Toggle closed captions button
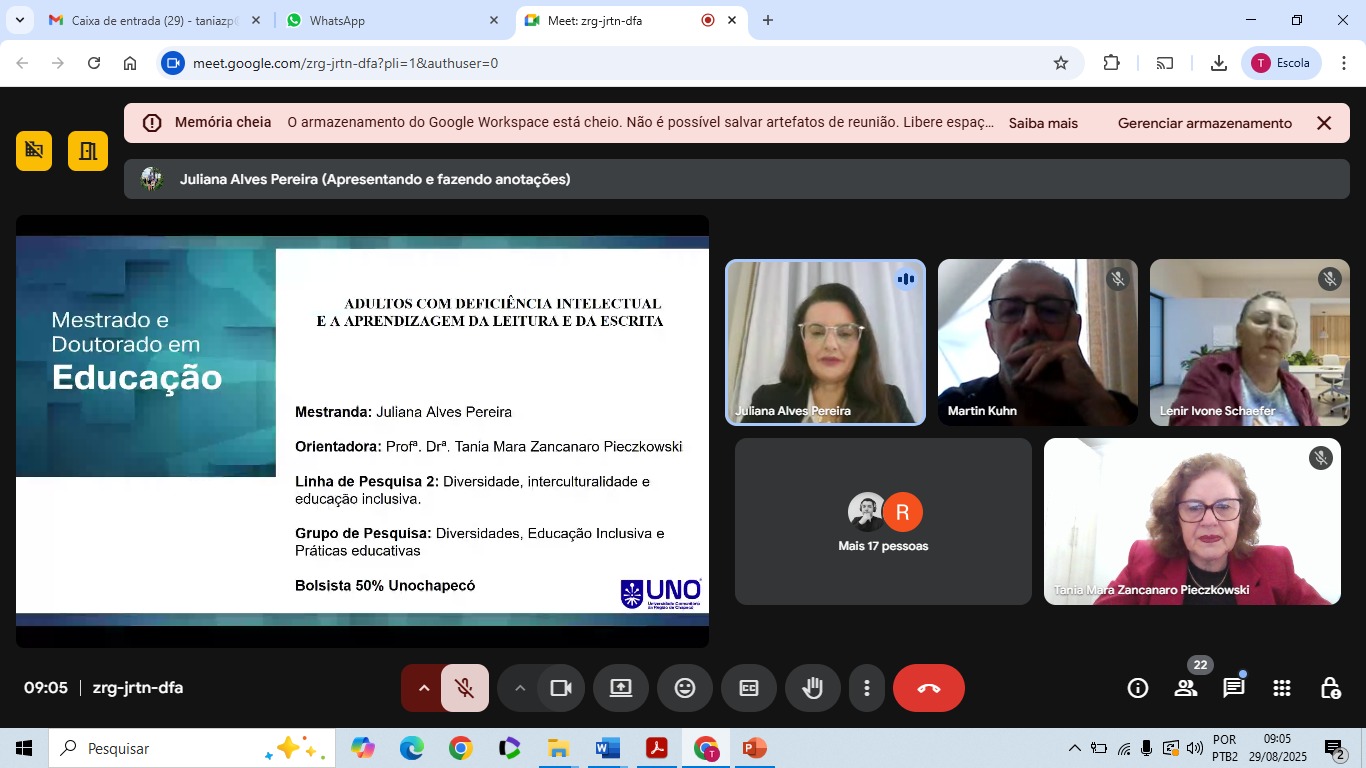Image resolution: width=1366 pixels, height=768 pixels. [x=748, y=688]
